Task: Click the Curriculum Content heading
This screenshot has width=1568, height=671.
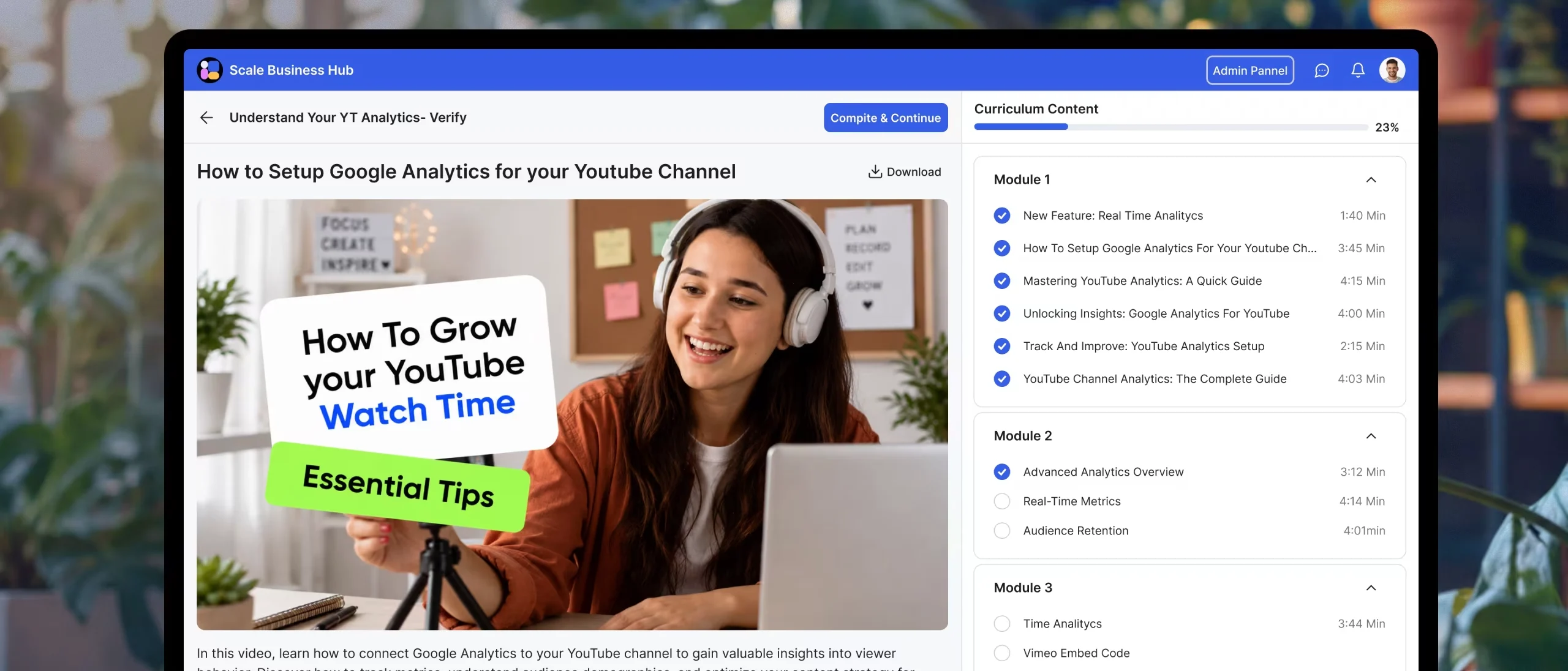Action: click(x=1036, y=109)
